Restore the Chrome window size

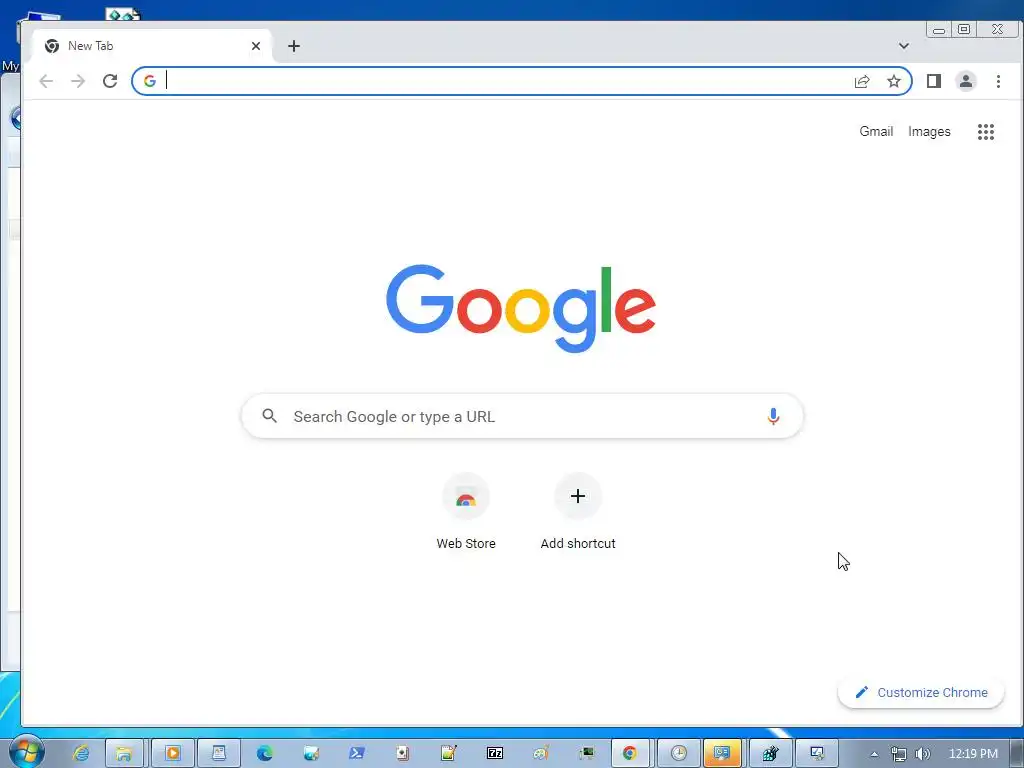point(964,29)
